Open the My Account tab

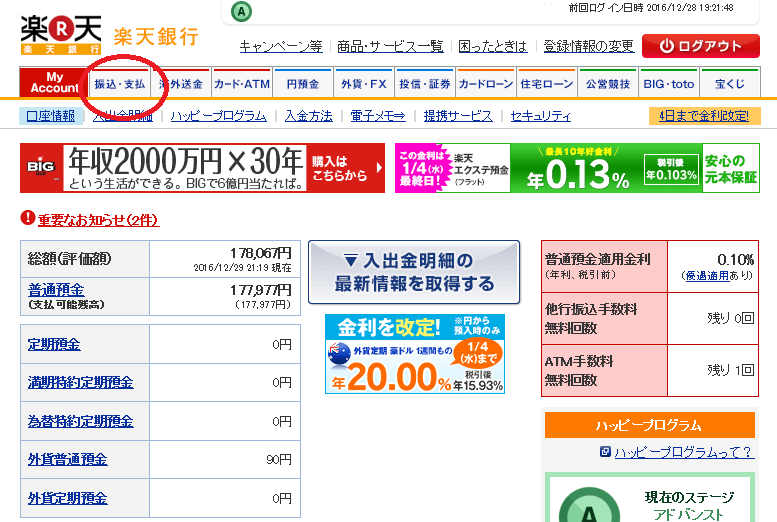(54, 83)
